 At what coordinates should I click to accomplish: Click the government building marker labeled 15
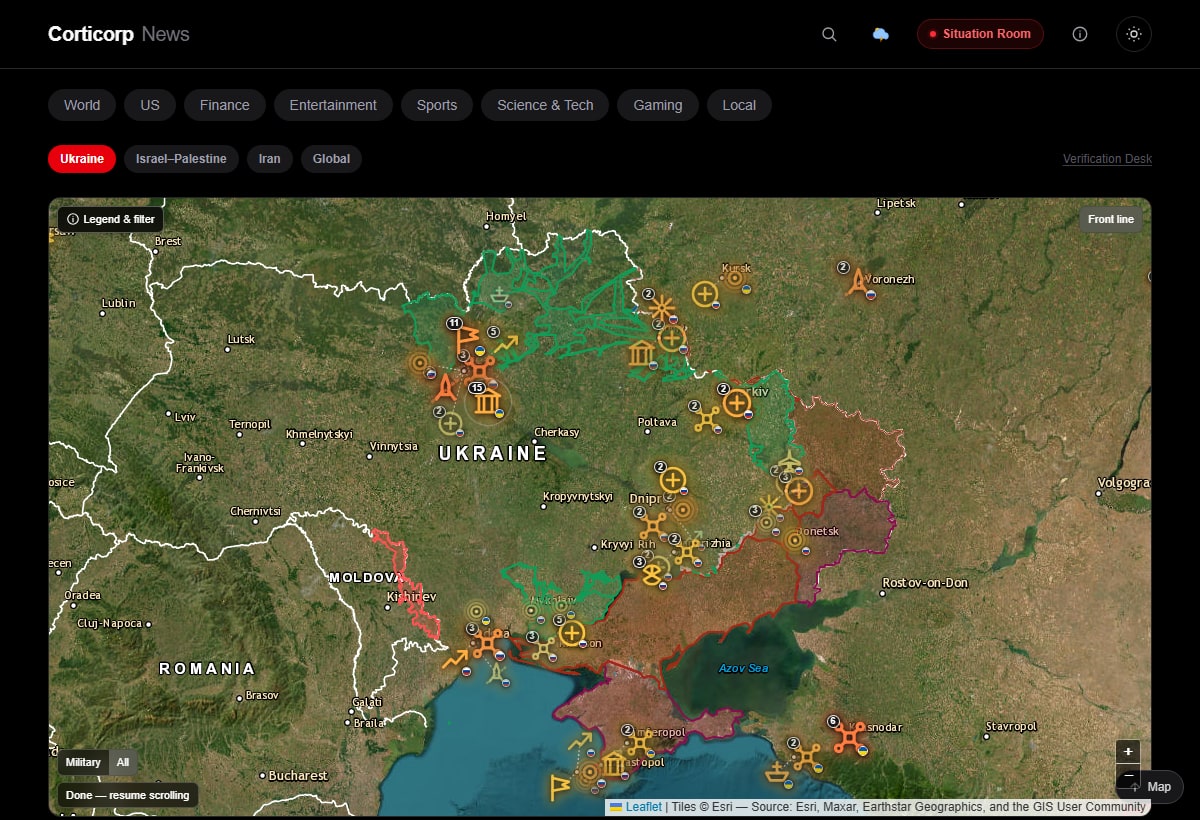(488, 402)
